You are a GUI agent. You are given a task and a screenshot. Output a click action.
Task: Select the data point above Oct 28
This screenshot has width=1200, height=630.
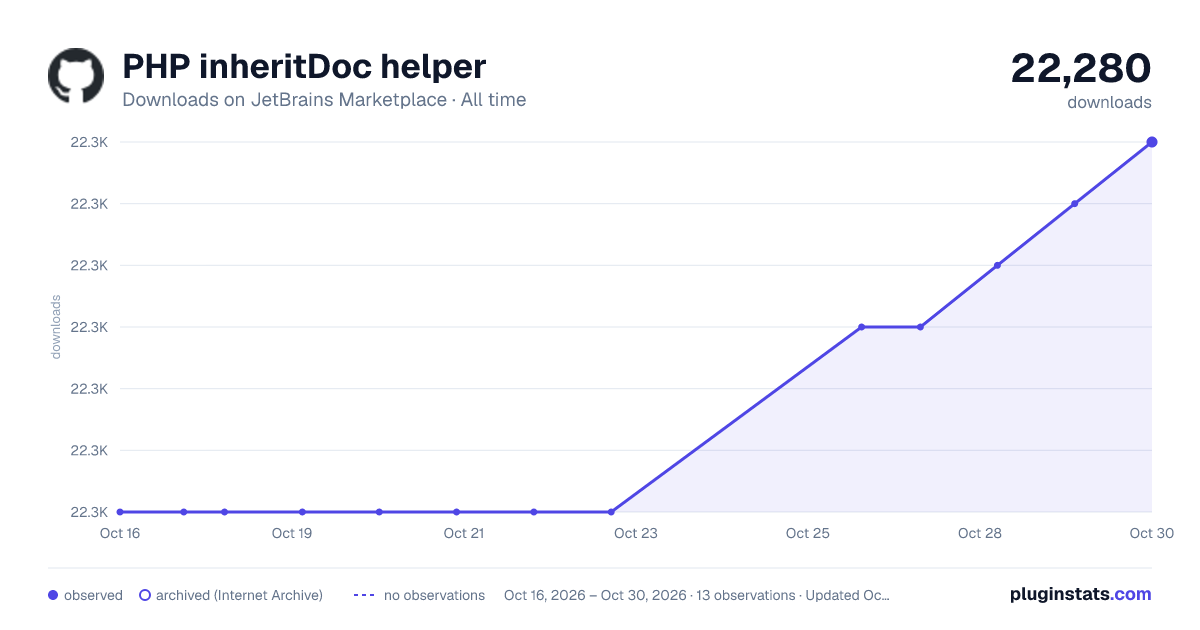point(997,265)
